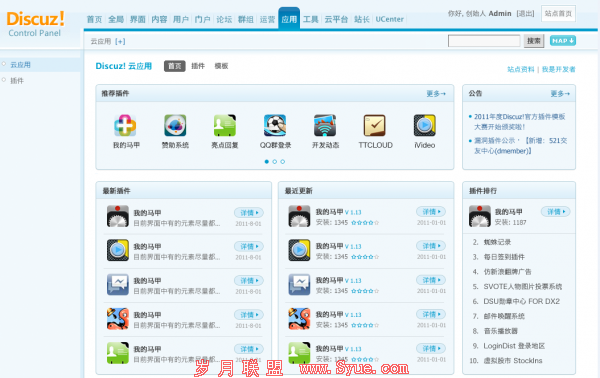
Task: Select the last carousel dot under 推荐插件
Action: coord(283,162)
